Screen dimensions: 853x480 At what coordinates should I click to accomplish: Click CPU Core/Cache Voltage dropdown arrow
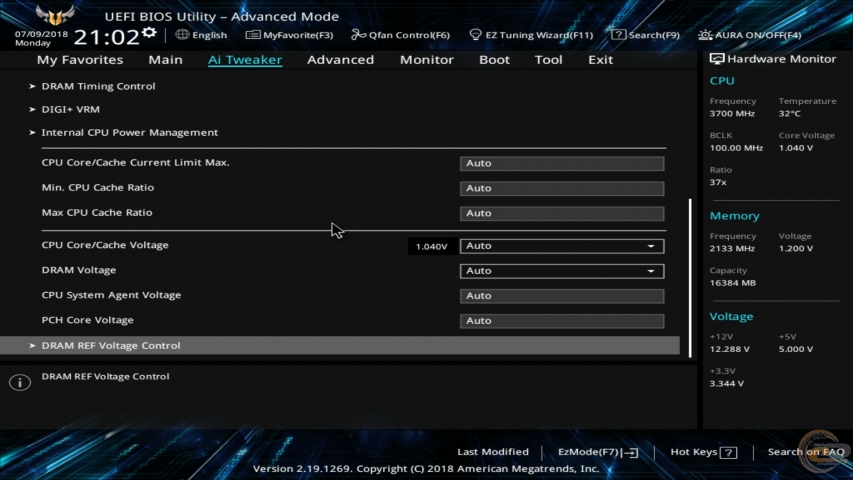(x=651, y=246)
